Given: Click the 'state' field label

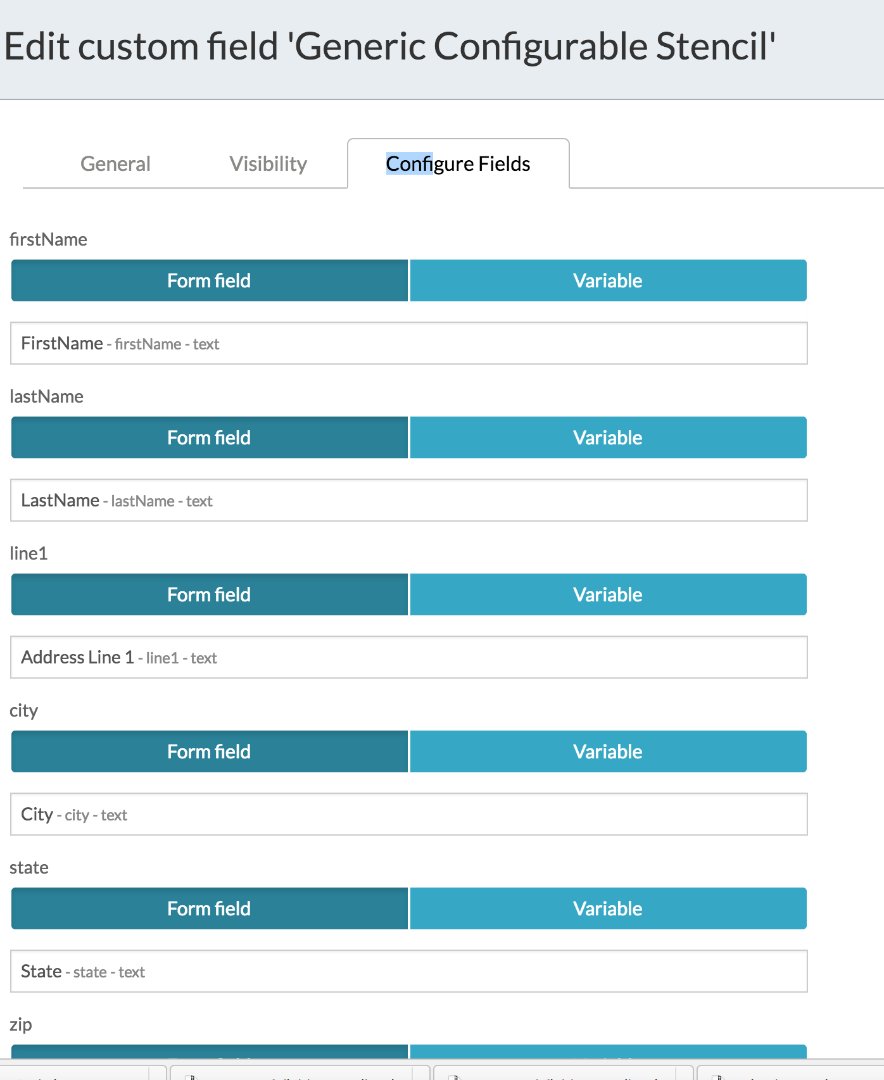Looking at the screenshot, I should click(29, 868).
